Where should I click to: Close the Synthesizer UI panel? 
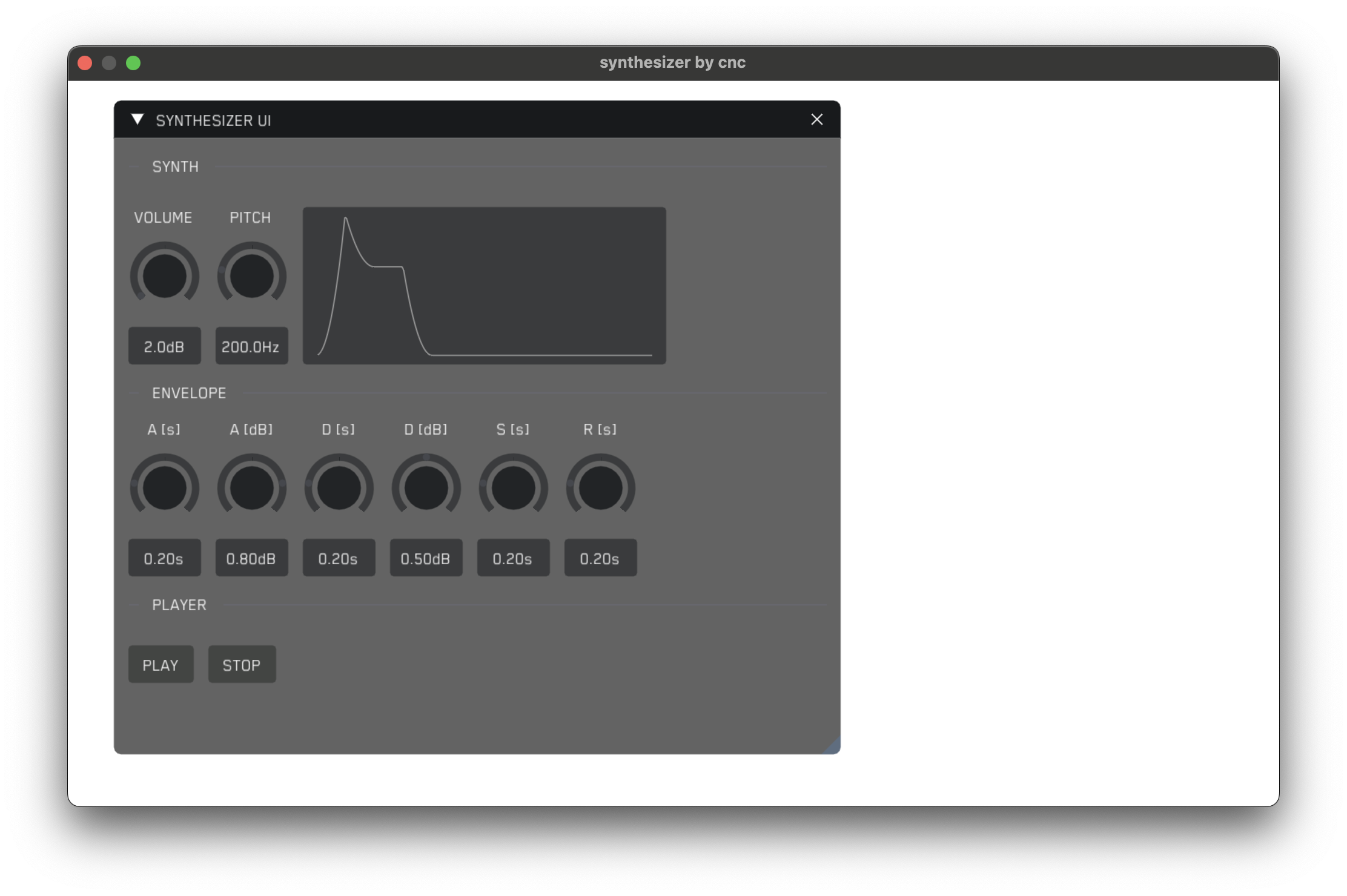(816, 120)
